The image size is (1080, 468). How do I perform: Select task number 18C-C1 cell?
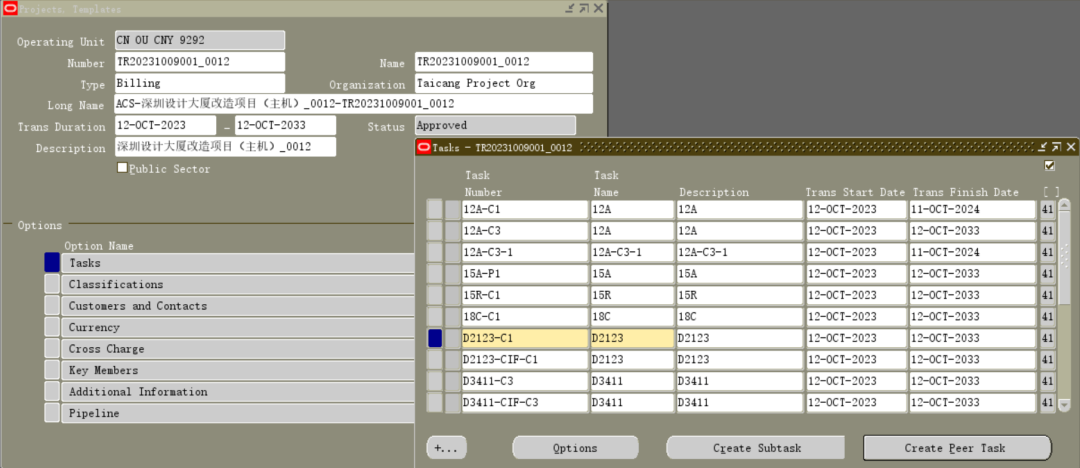525,316
